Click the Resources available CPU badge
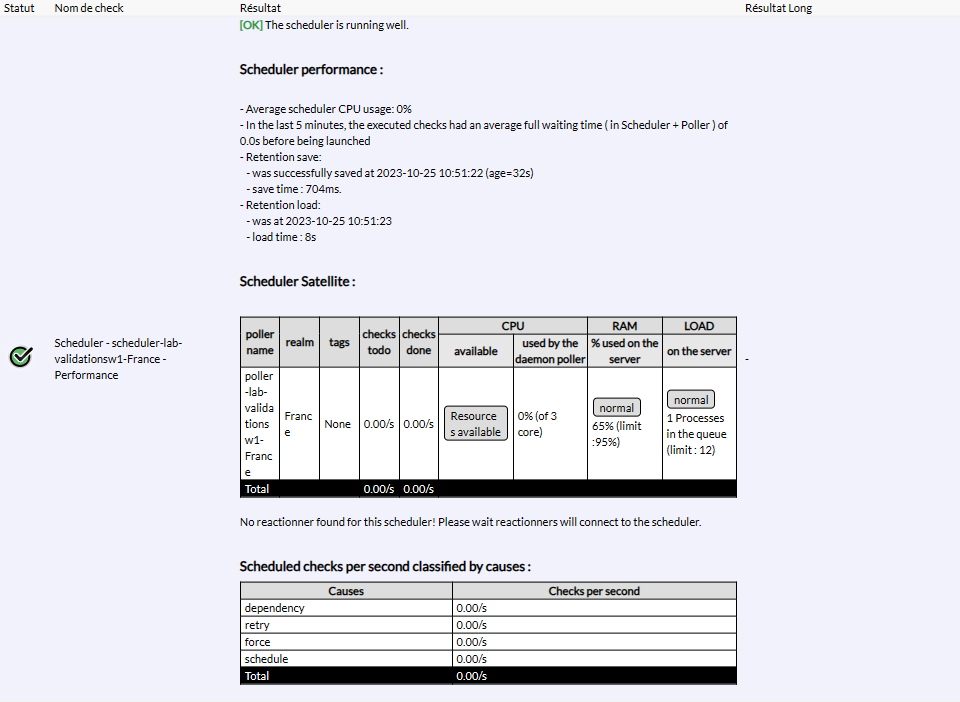960x702 pixels. pos(475,424)
